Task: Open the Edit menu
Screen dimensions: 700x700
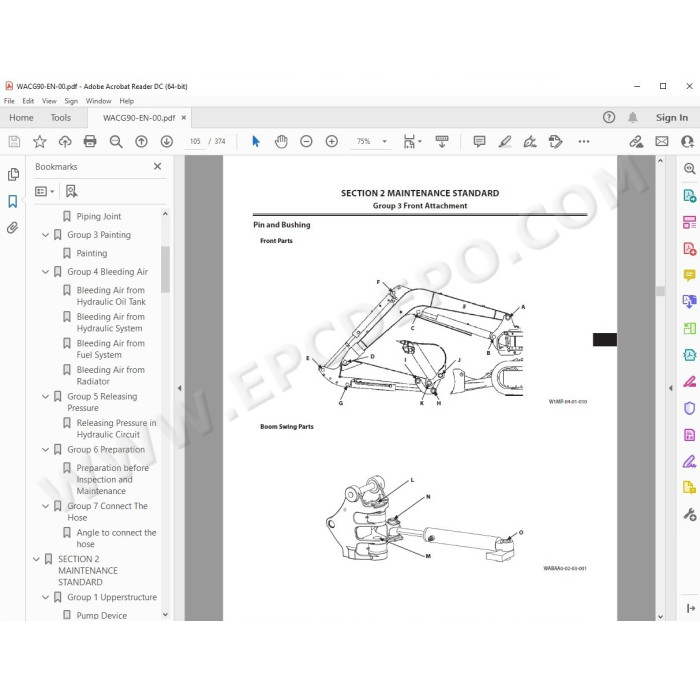Action: (28, 101)
